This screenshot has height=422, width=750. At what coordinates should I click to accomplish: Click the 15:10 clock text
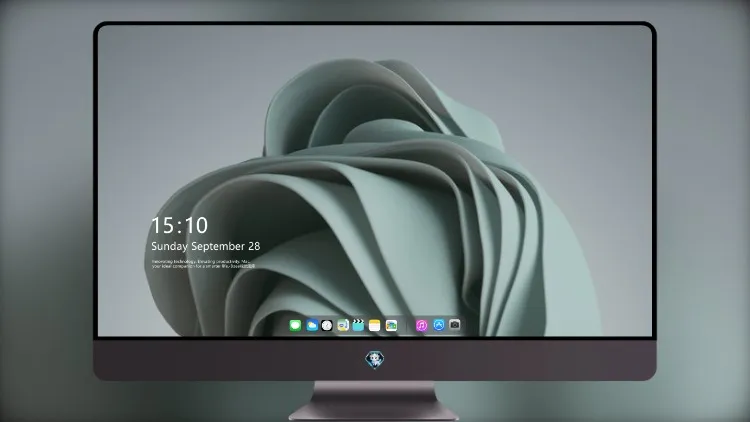(x=179, y=225)
